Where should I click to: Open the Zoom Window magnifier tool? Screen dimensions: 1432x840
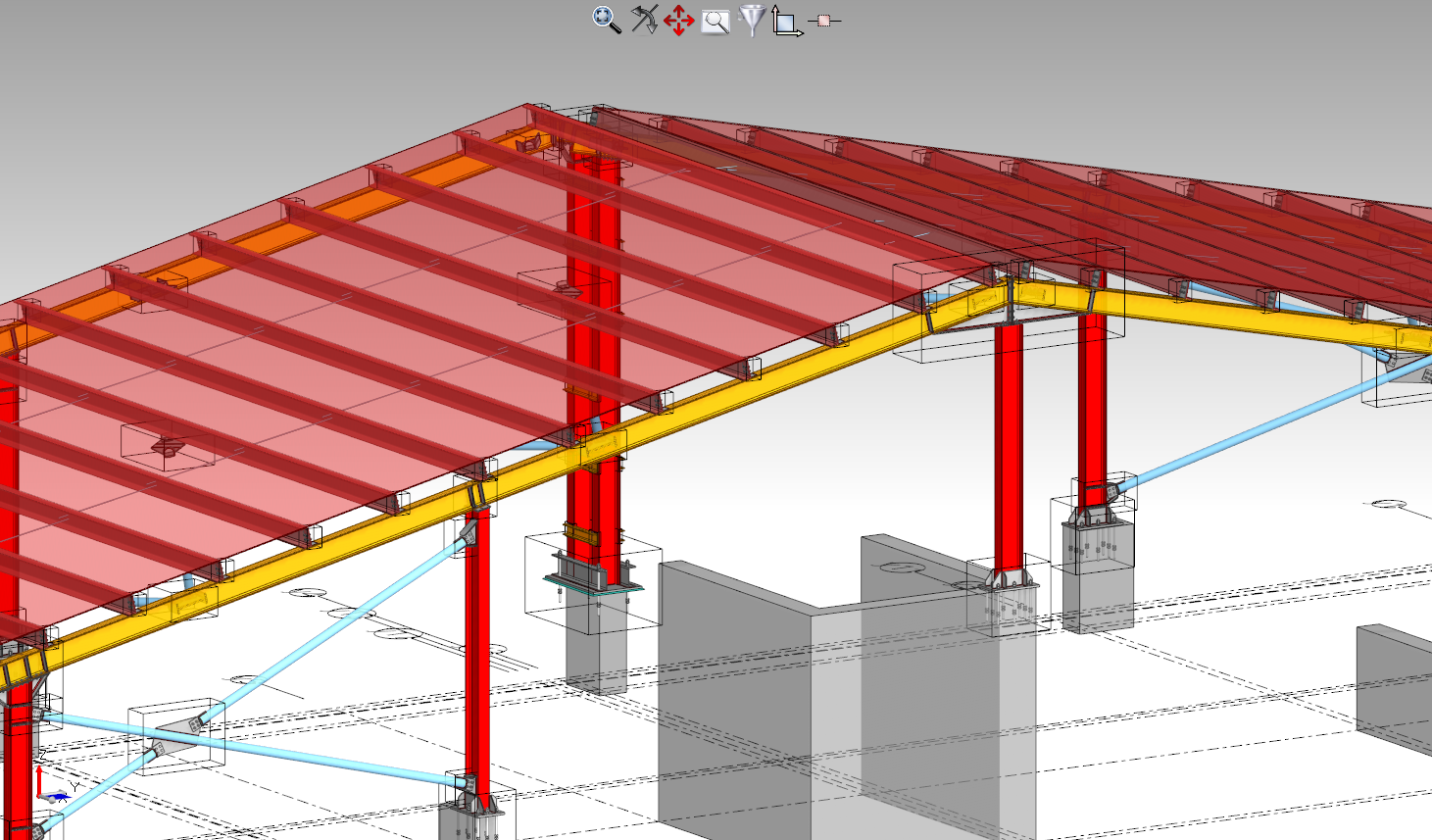[x=716, y=22]
